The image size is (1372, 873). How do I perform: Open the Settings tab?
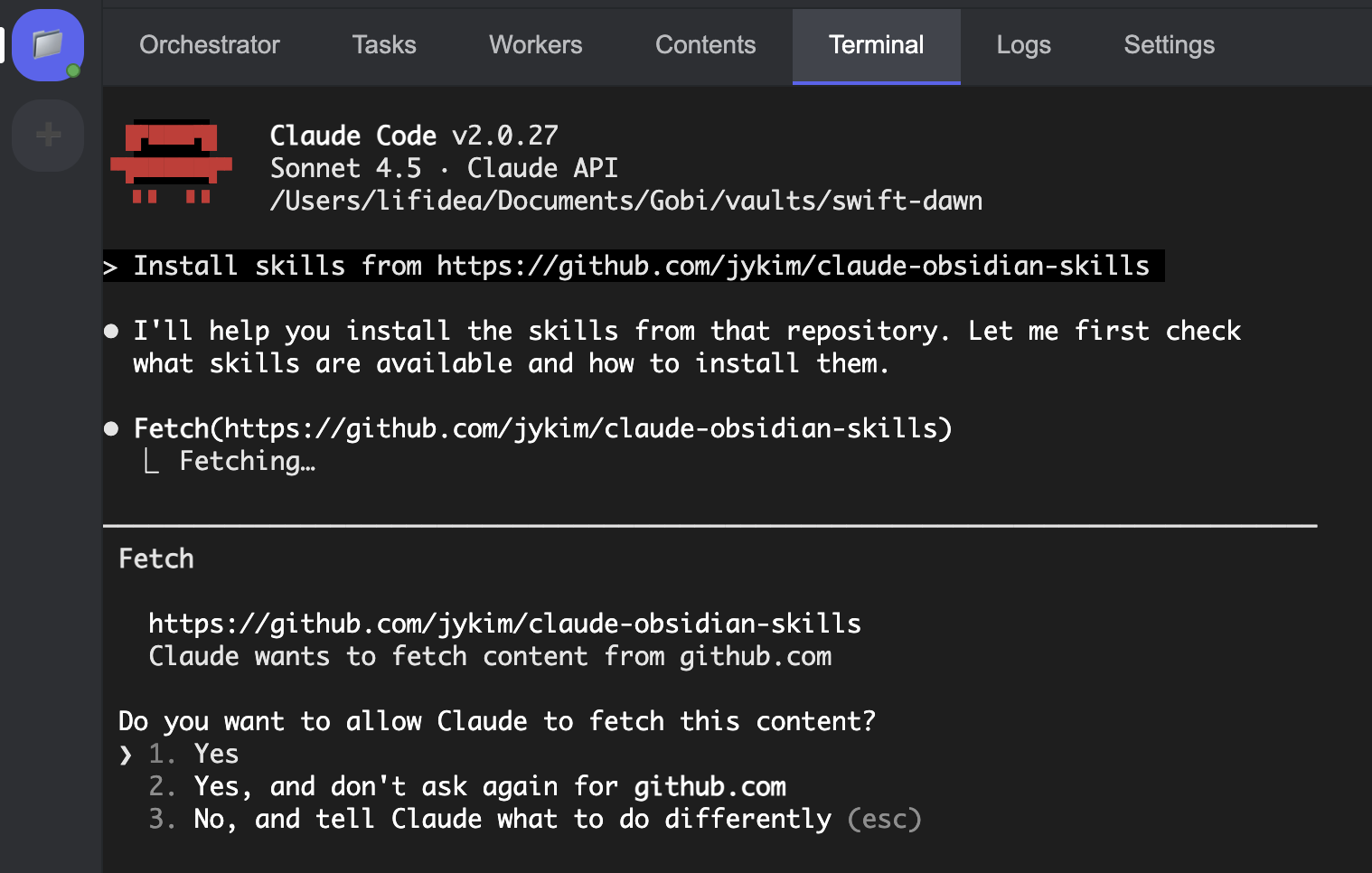point(1169,45)
